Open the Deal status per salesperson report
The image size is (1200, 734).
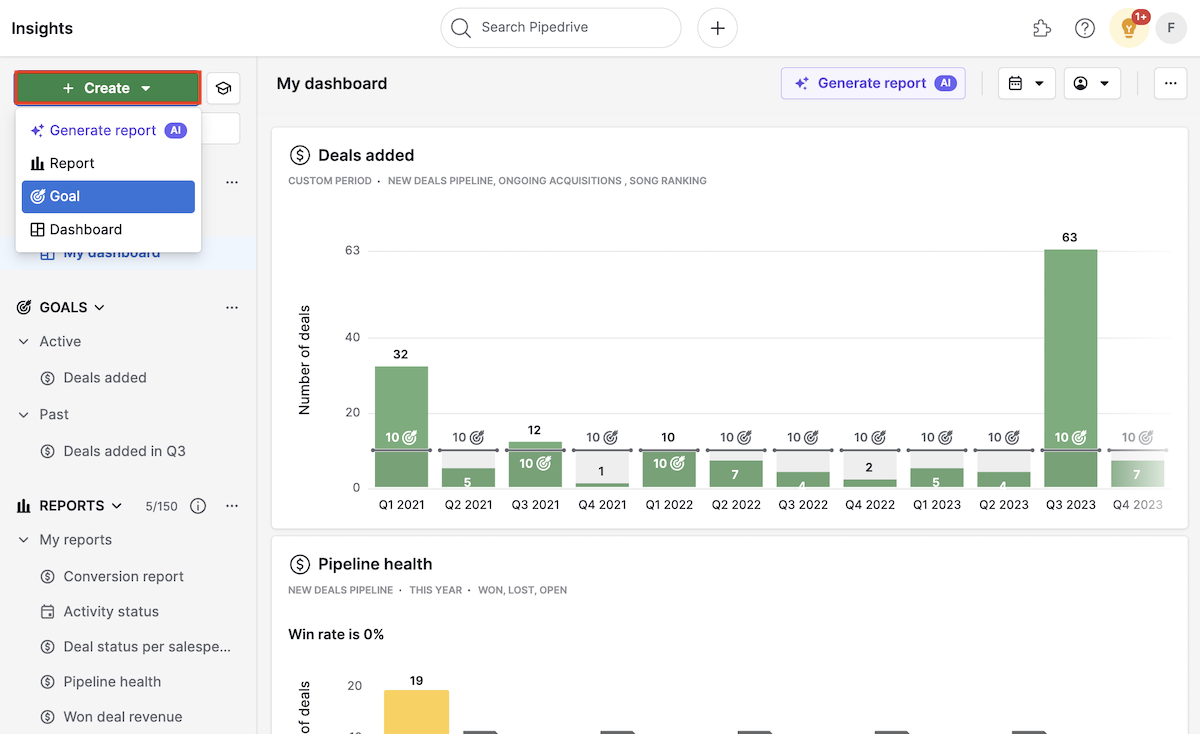pos(147,646)
